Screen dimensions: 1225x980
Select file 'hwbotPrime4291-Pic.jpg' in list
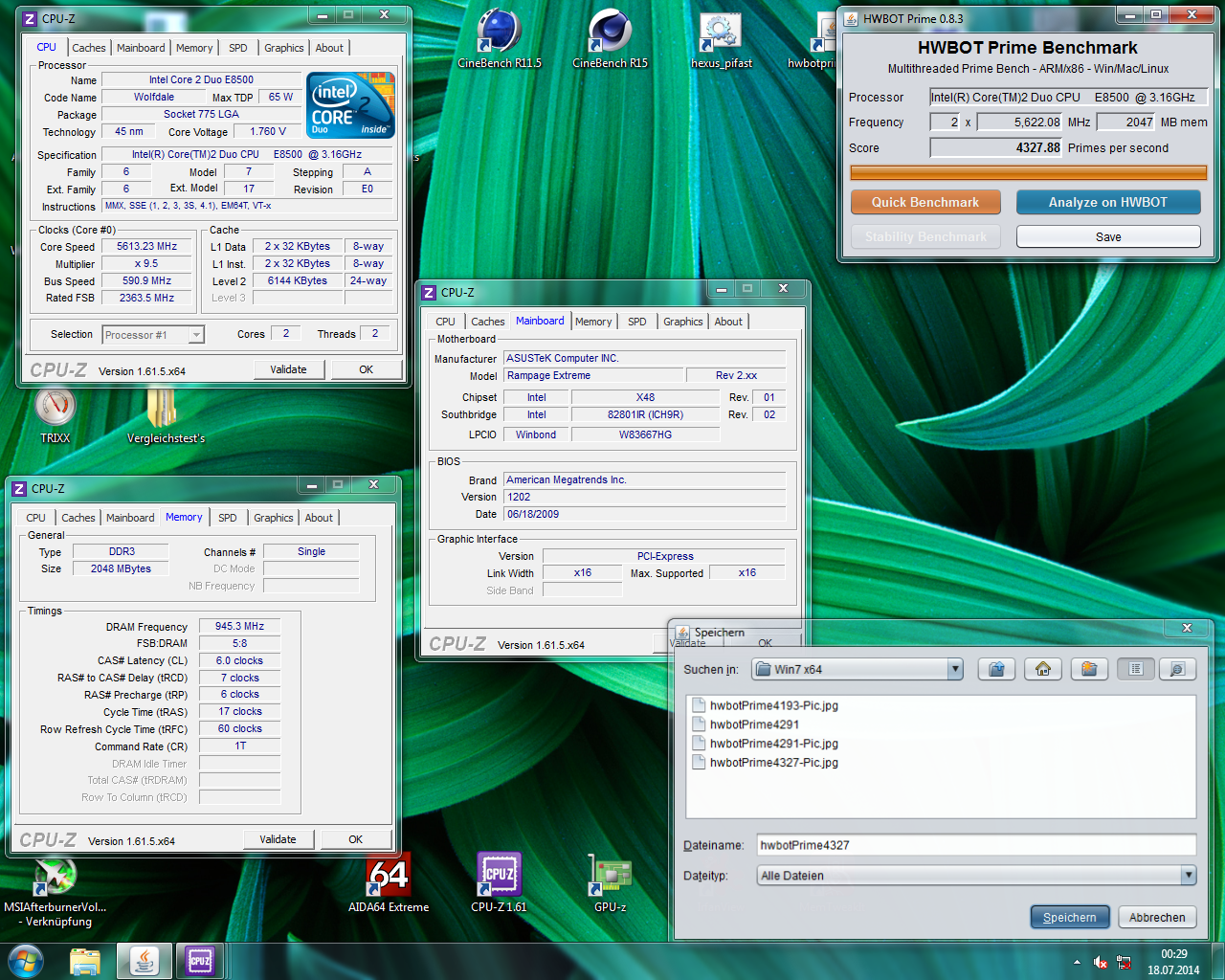tap(773, 744)
